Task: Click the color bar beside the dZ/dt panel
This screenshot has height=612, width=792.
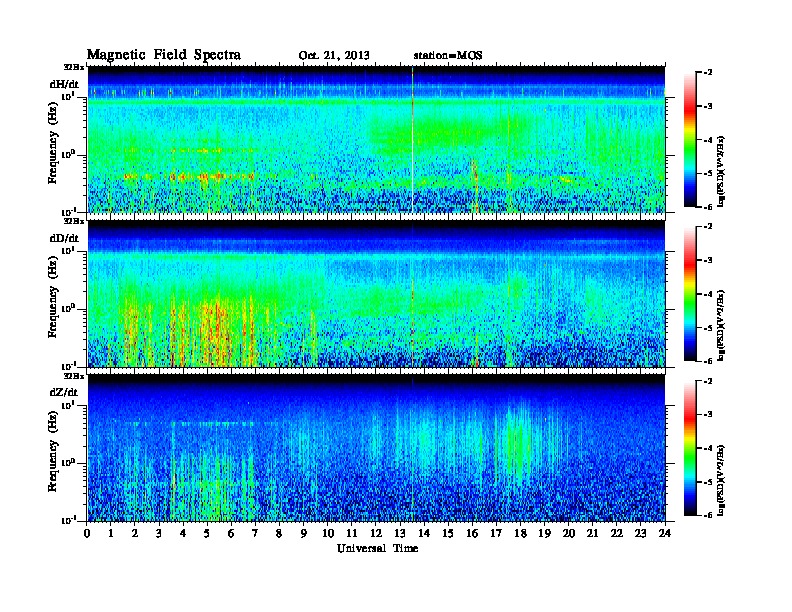Action: click(x=690, y=448)
